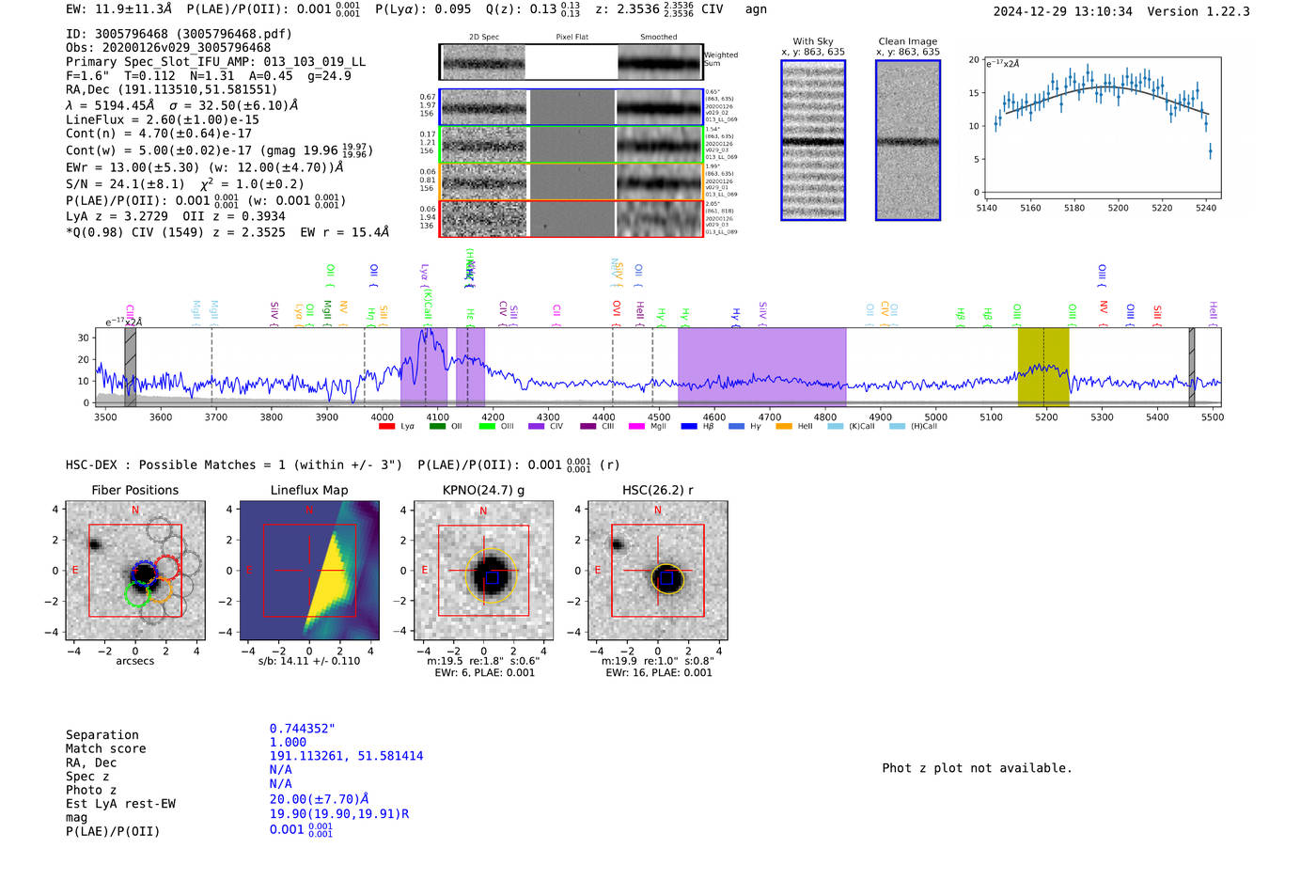
Task: Click the hatched gray region near 3550 Å
Action: [131, 367]
